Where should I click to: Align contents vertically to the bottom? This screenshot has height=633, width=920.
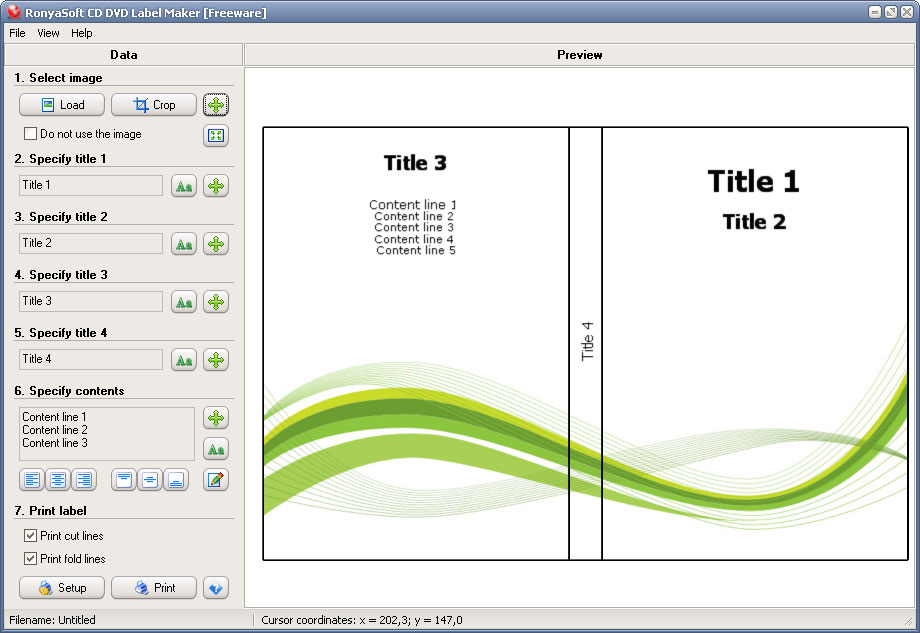pos(175,480)
